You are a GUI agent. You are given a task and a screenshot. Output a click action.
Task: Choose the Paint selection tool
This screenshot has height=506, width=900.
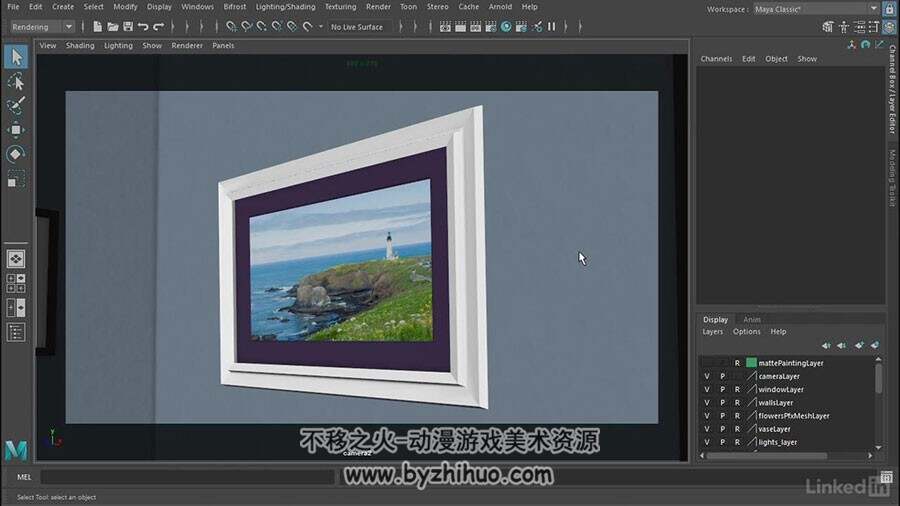[x=16, y=106]
